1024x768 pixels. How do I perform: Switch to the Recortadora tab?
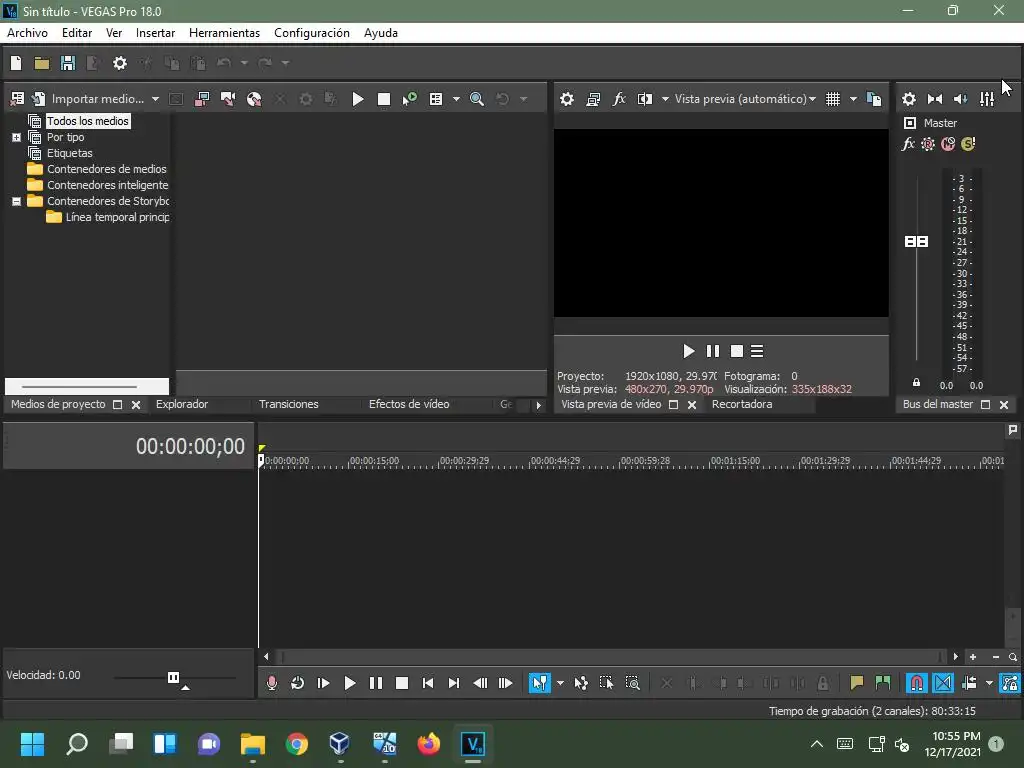pyautogui.click(x=742, y=404)
